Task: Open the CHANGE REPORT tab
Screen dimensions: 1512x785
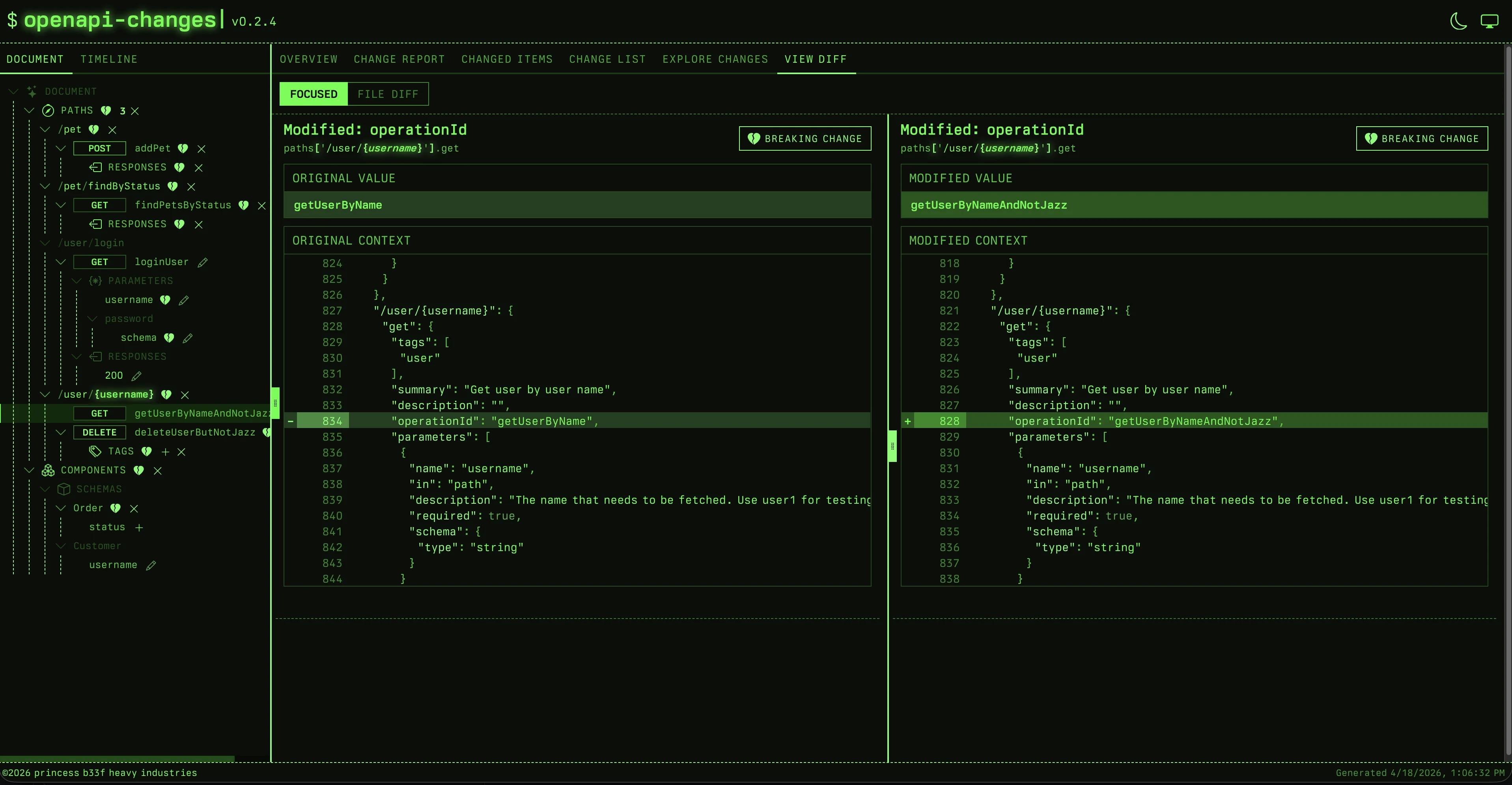Action: click(399, 59)
